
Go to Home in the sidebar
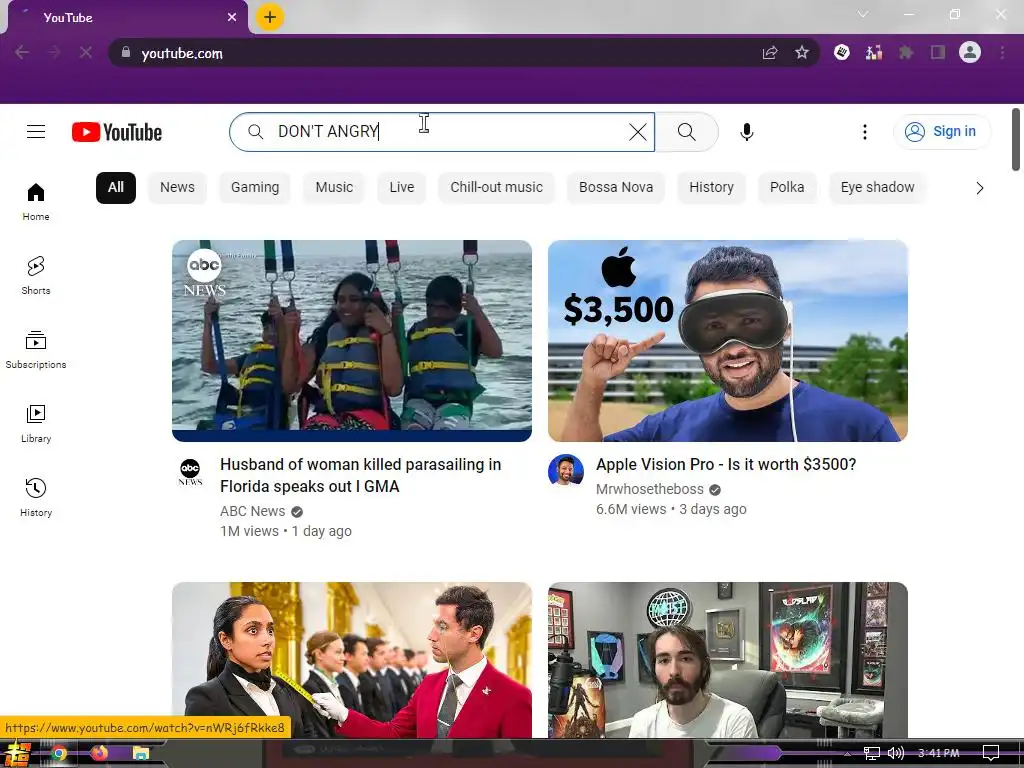tap(36, 202)
